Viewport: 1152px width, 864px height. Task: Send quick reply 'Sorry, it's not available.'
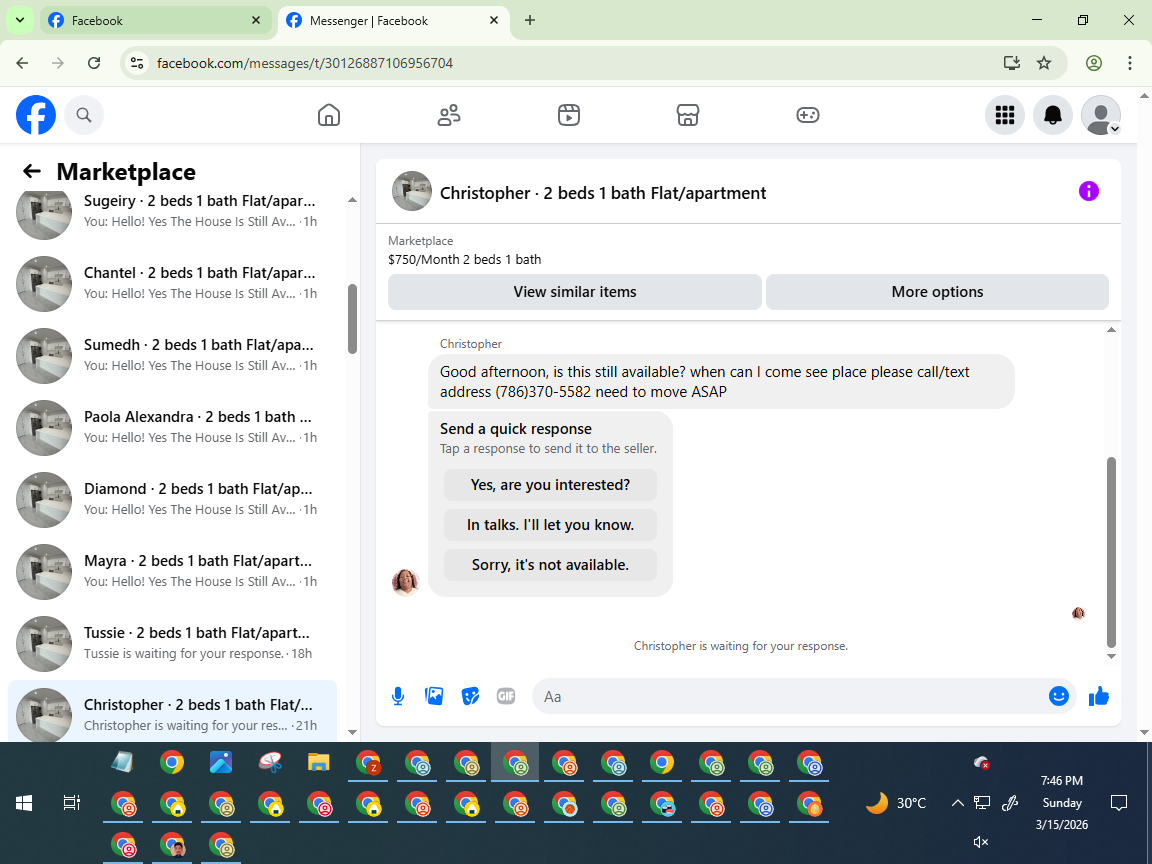[550, 564]
